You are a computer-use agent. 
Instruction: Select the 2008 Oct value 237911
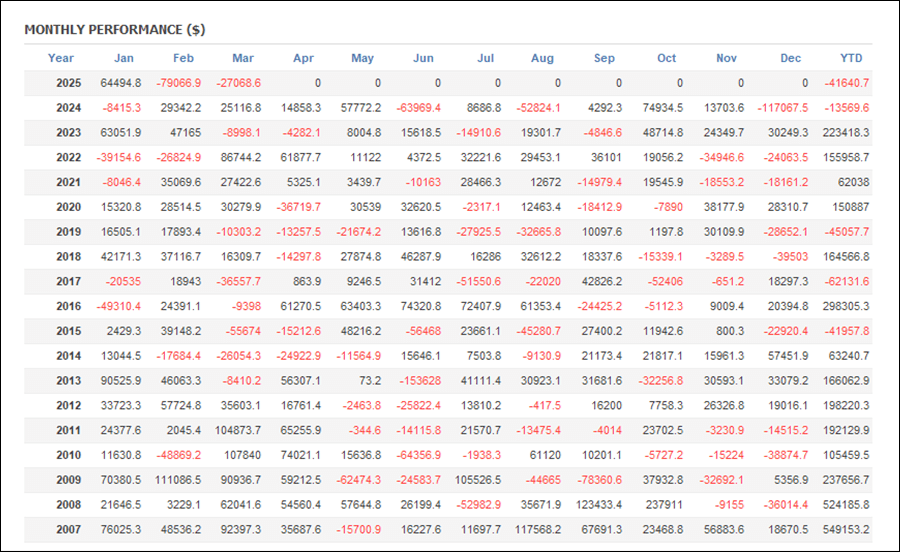664,505
